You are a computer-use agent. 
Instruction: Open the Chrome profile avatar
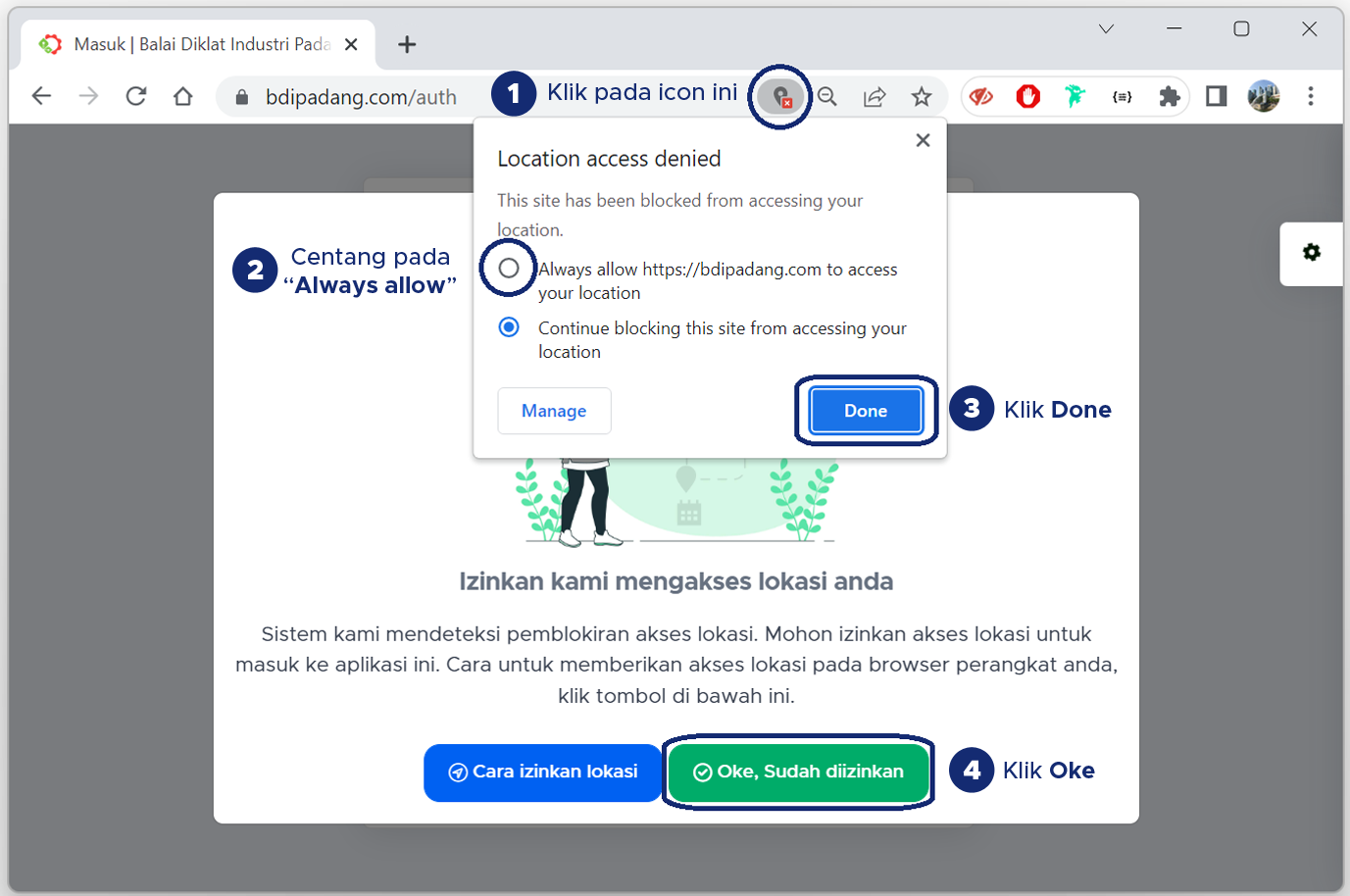(x=1264, y=96)
